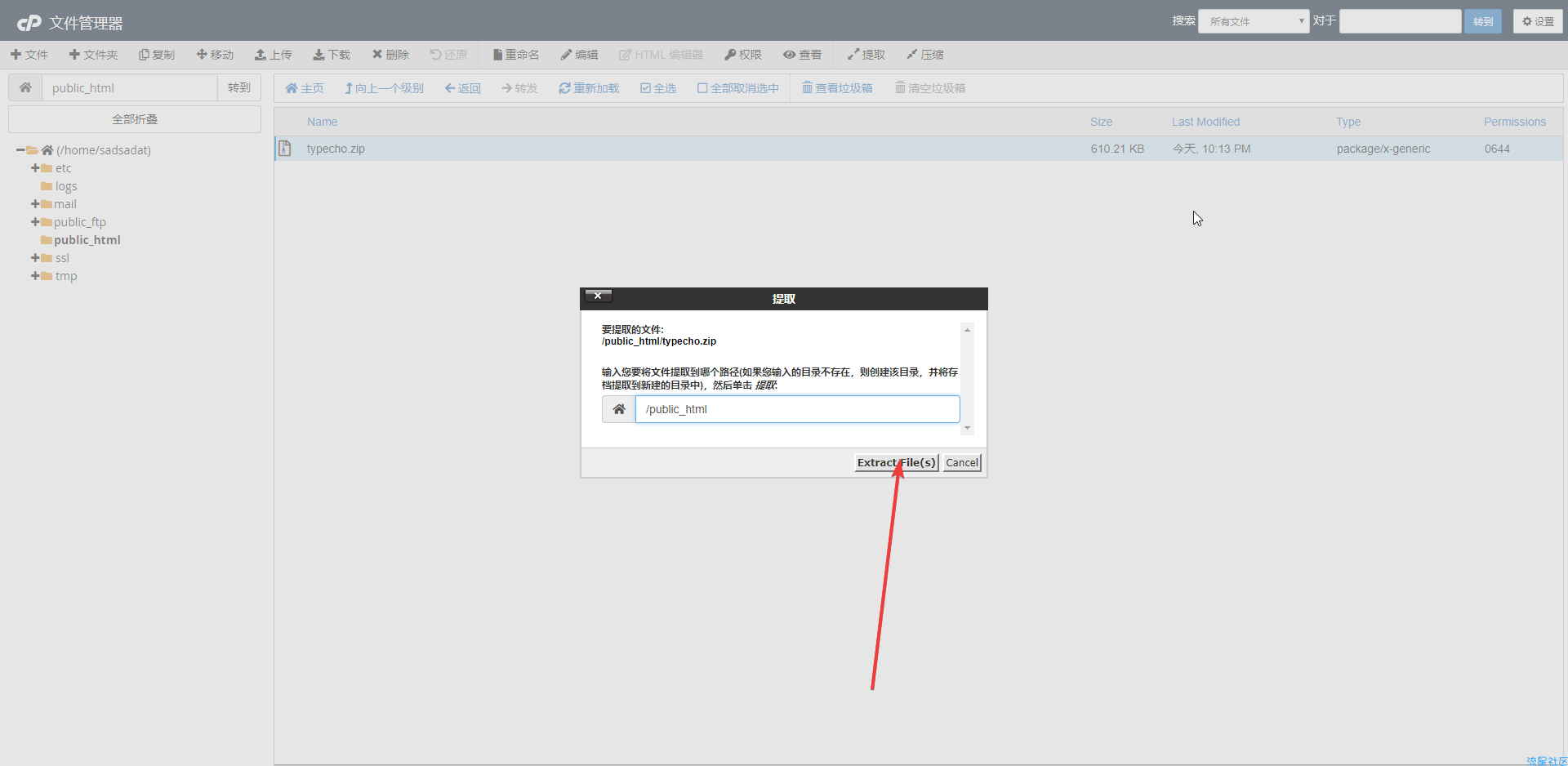The image size is (1568, 766).
Task: Click the search text field after 对于
Action: pyautogui.click(x=1401, y=21)
